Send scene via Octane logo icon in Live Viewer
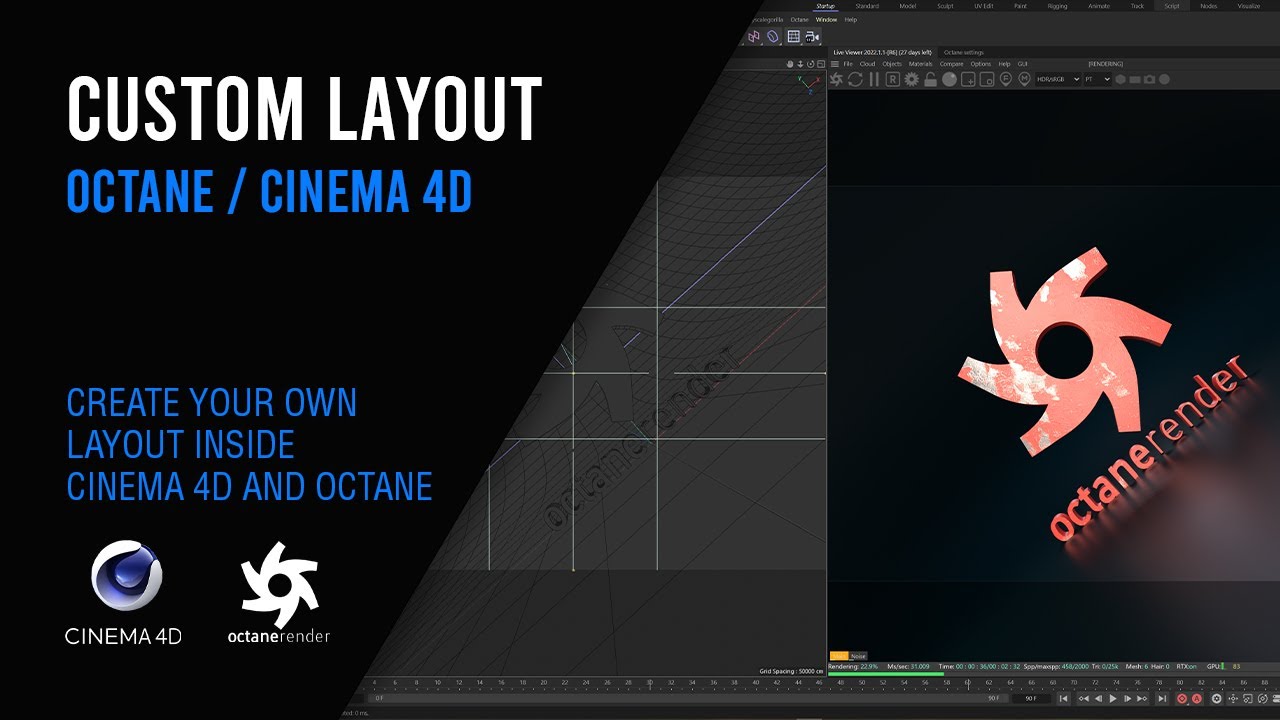This screenshot has height=720, width=1280. (x=836, y=79)
